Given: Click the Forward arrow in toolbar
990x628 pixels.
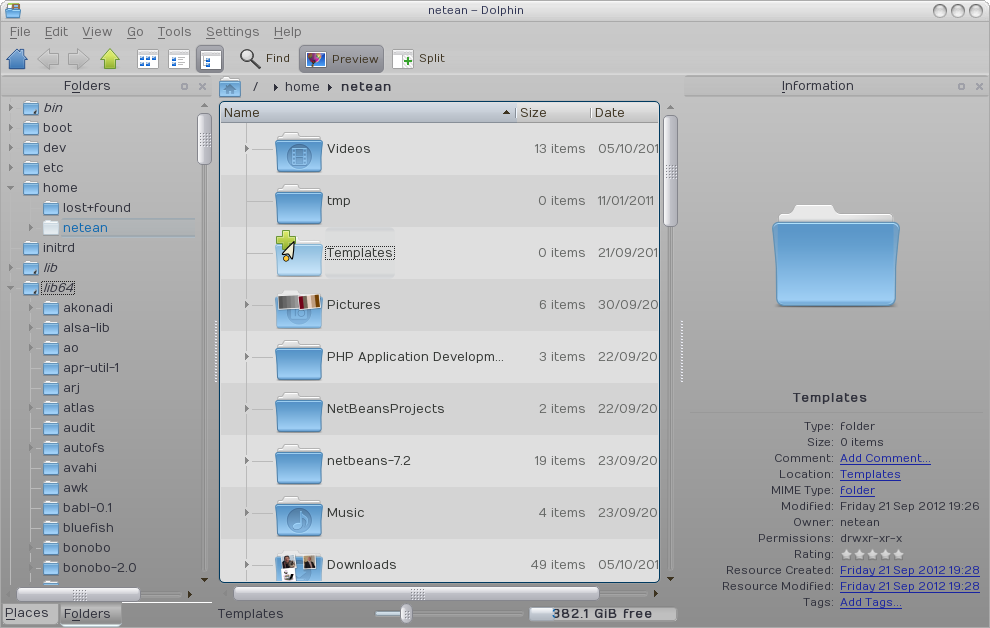Looking at the screenshot, I should pyautogui.click(x=78, y=59).
